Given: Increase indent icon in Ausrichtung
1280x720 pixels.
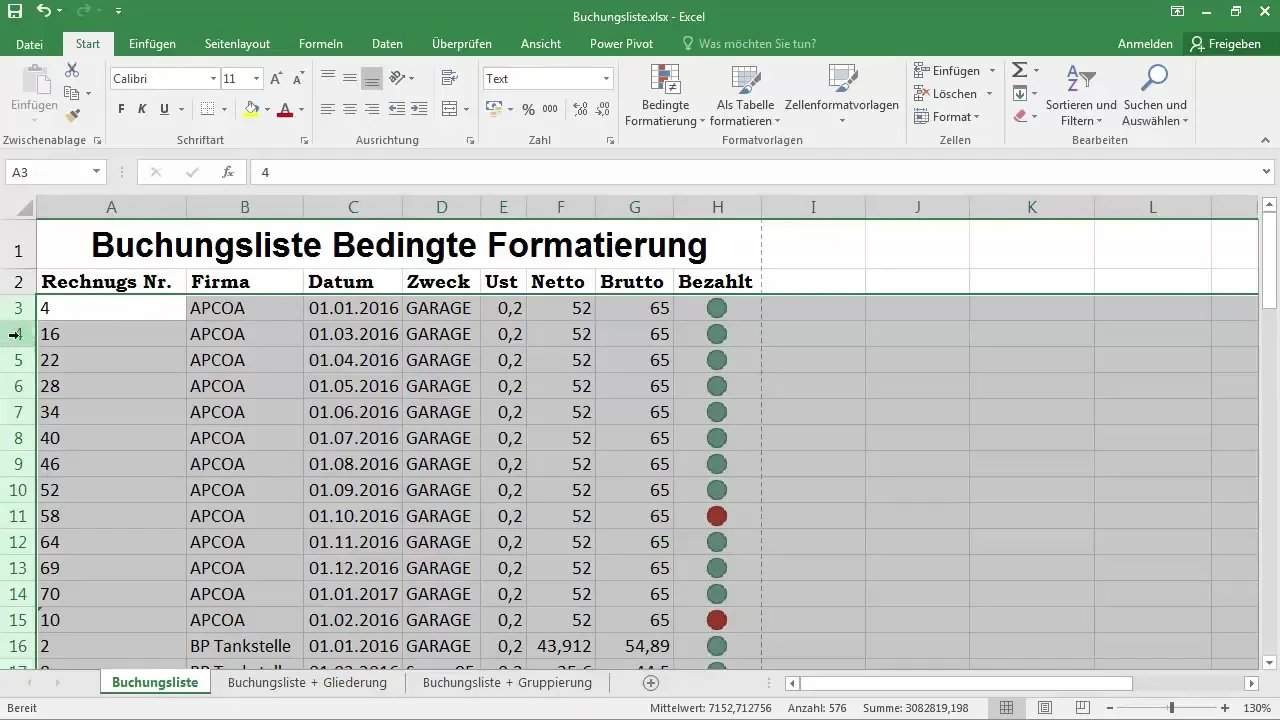Looking at the screenshot, I should 420,109.
